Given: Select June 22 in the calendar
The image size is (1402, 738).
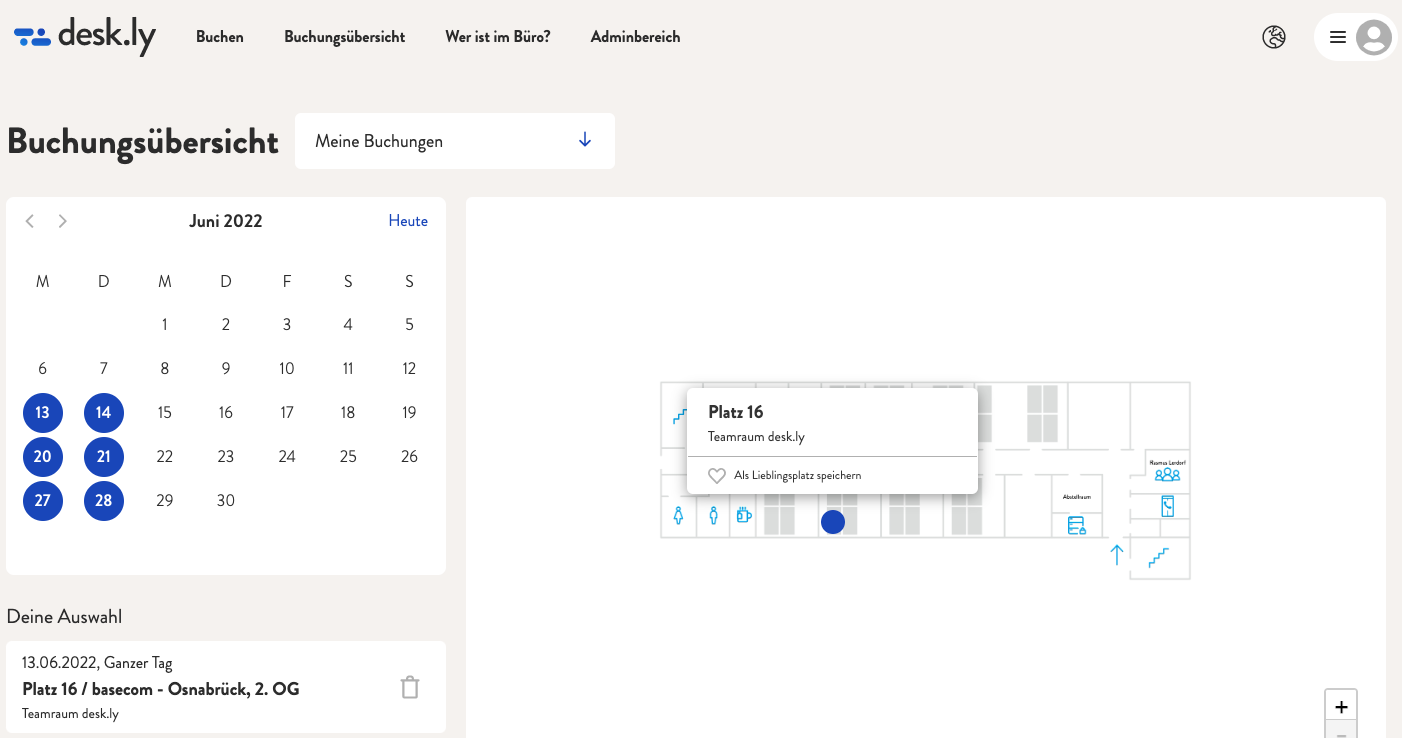Looking at the screenshot, I should coord(165,457).
